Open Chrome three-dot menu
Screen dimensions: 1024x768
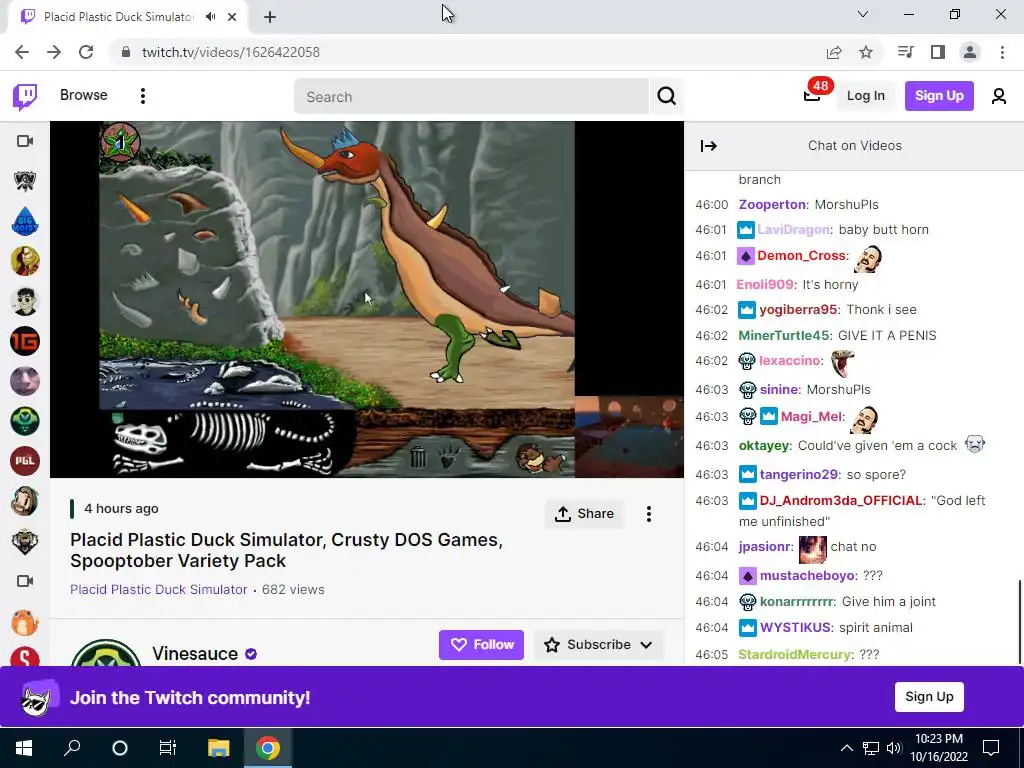pos(1002,52)
